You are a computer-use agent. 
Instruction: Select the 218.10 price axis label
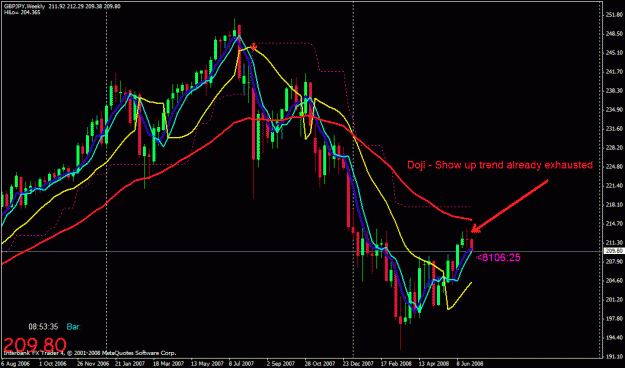click(614, 205)
